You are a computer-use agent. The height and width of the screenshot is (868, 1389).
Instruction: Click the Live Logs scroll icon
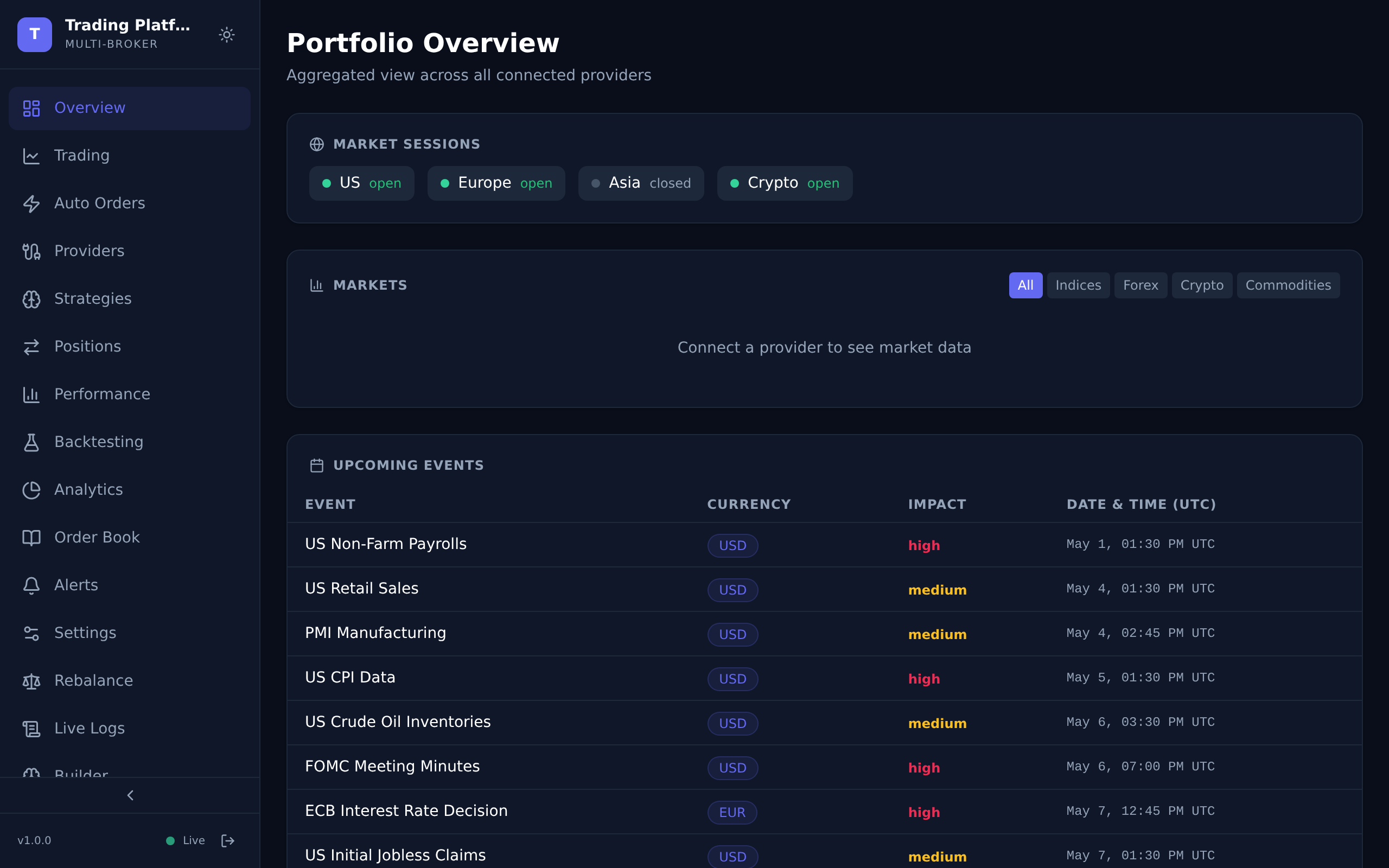pyautogui.click(x=31, y=729)
